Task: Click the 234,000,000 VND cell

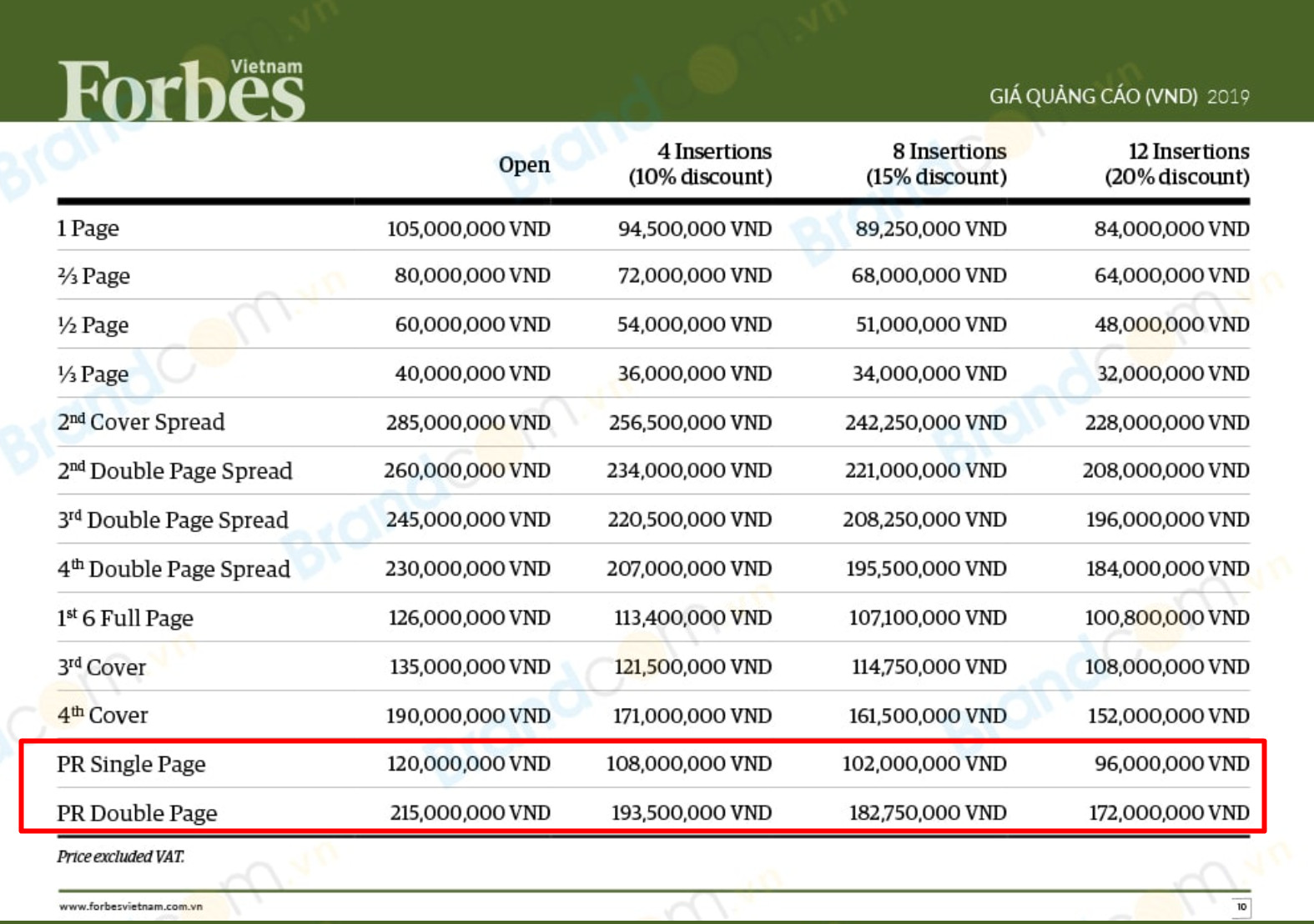Action: tap(689, 470)
